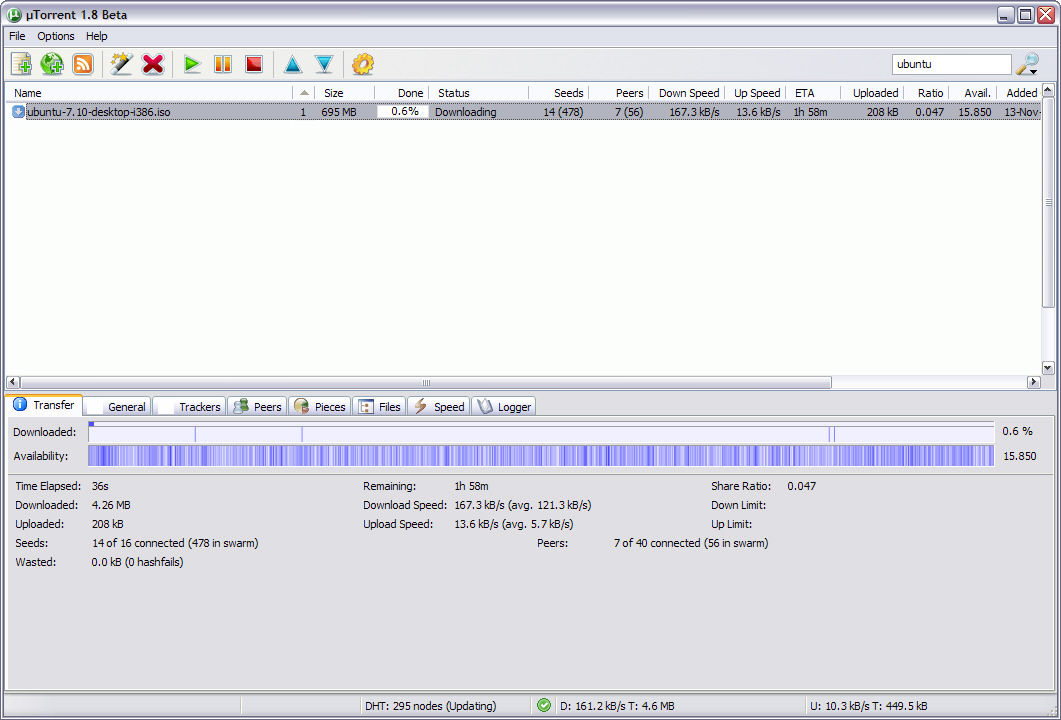Click the D: 161.2 kB/s status entry

click(617, 706)
